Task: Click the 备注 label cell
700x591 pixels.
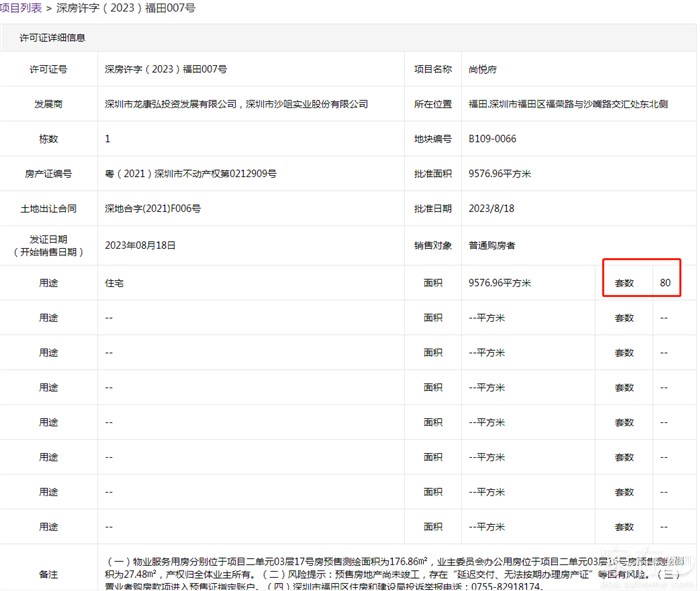Action: tap(48, 575)
